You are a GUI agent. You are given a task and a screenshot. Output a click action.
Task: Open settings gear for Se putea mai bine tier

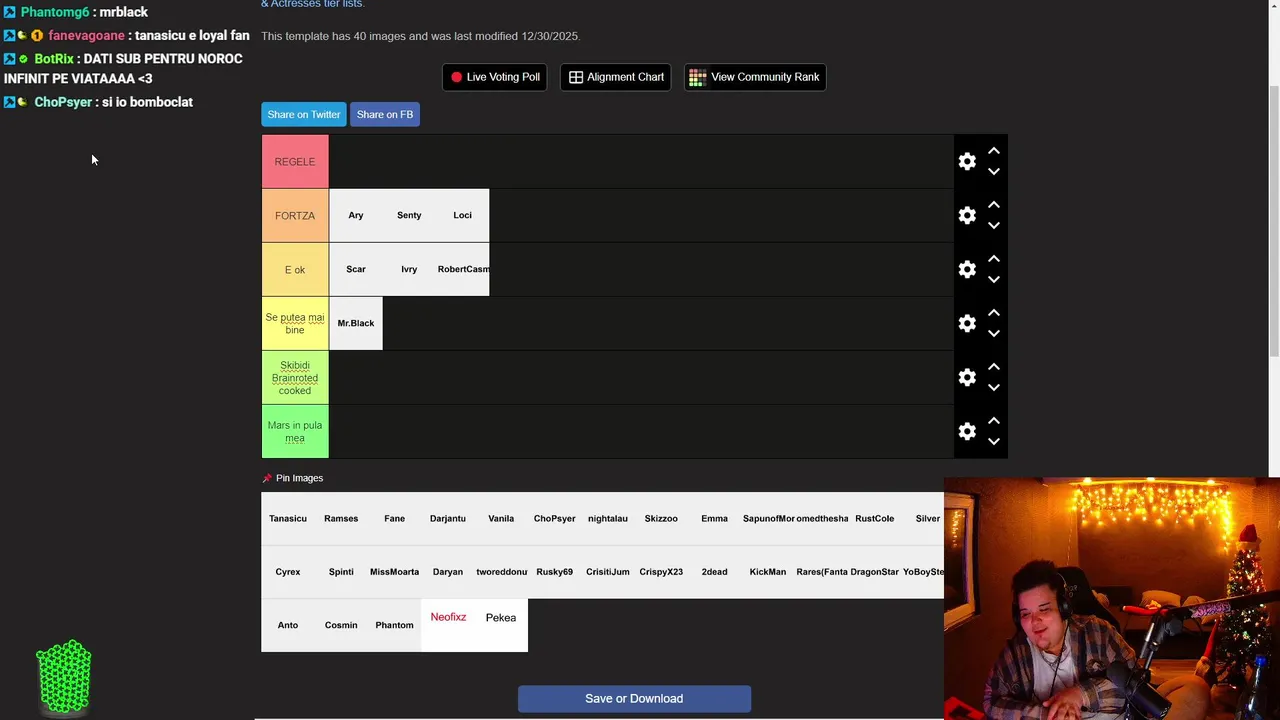967,323
